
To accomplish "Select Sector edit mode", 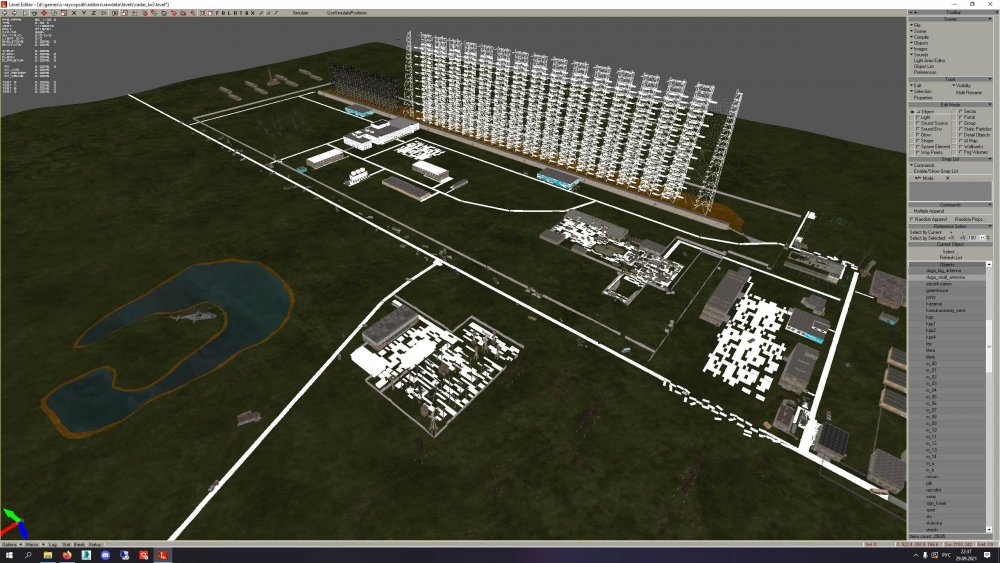I will click(967, 112).
